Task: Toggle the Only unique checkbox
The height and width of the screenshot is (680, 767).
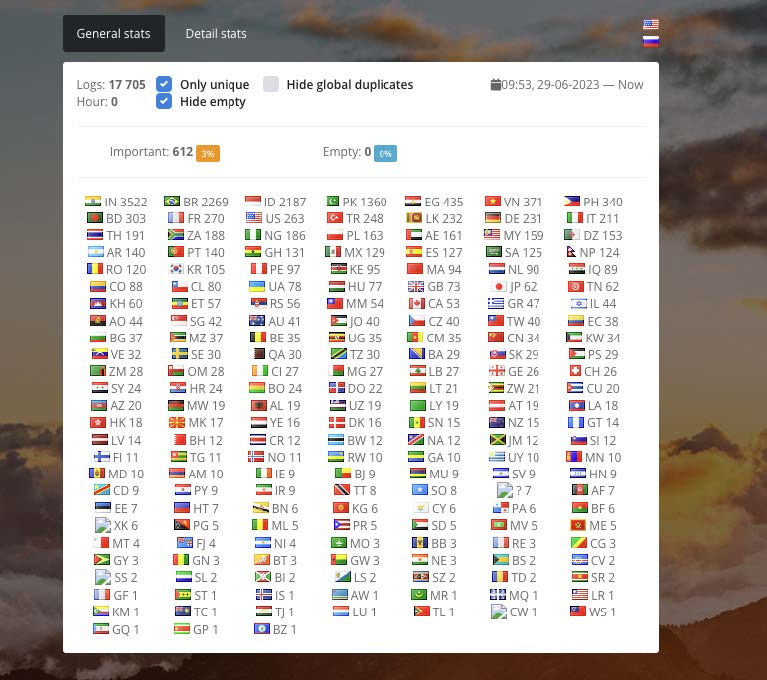Action: 164,85
